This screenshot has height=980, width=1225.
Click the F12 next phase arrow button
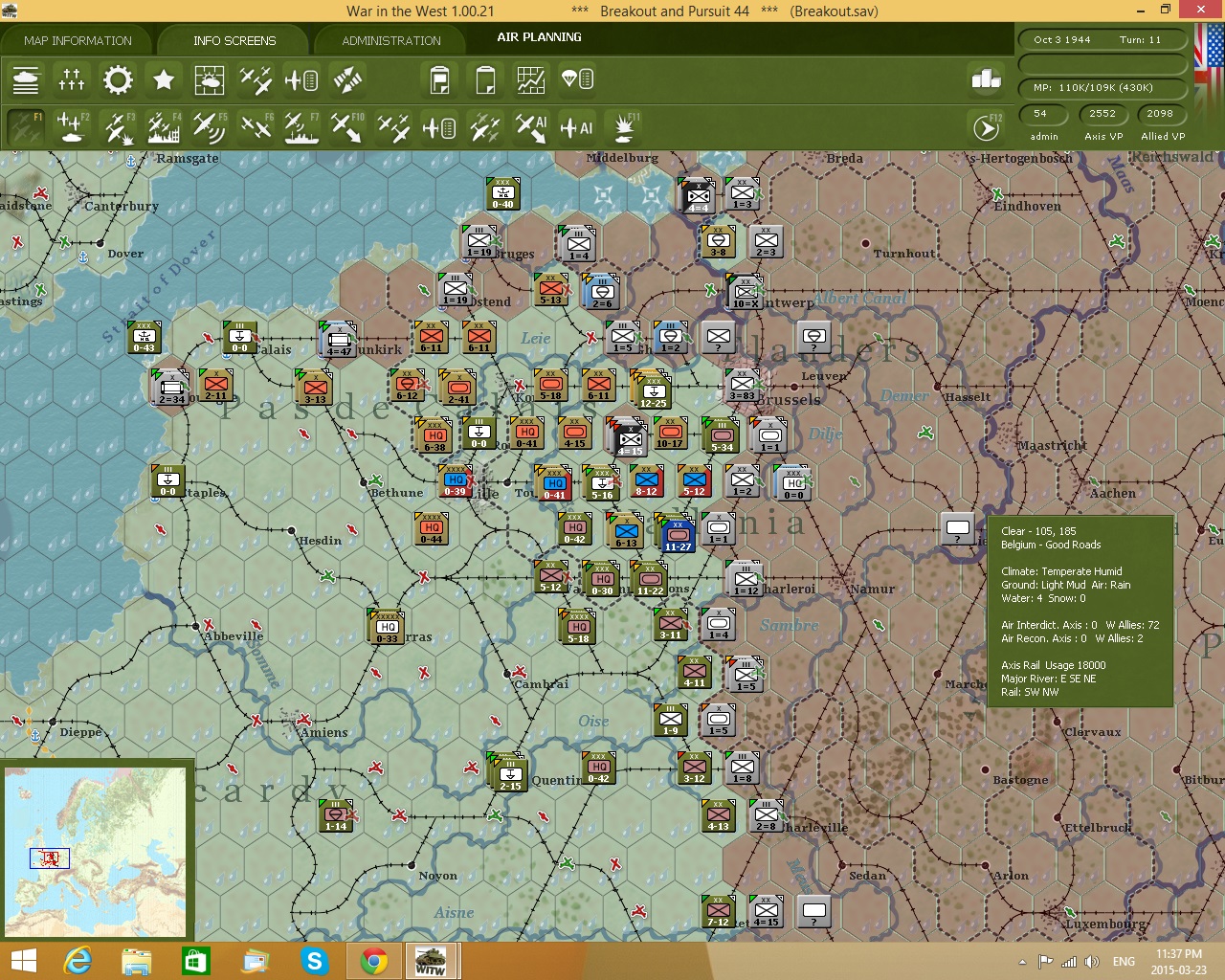[x=987, y=127]
